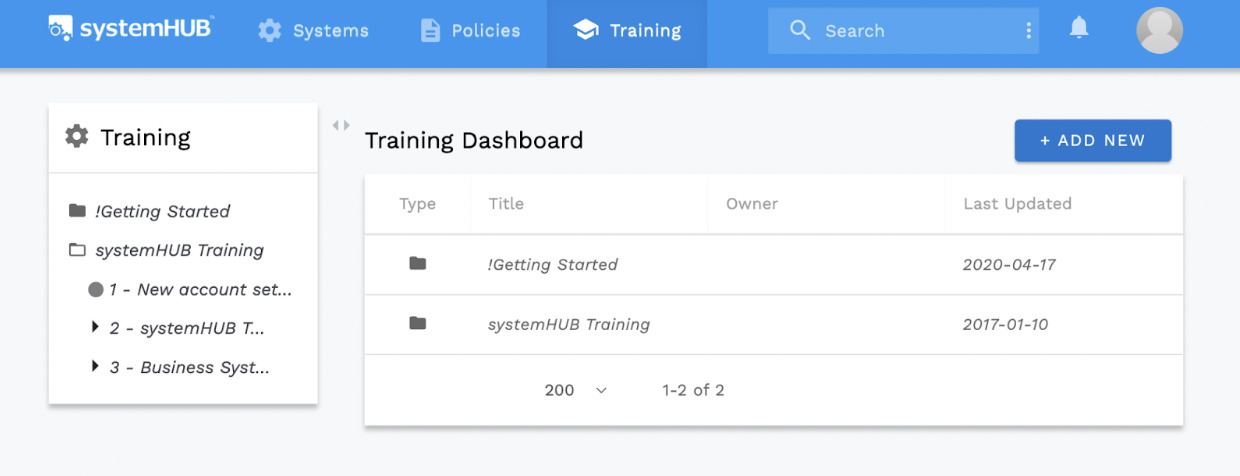Screen dimensions: 1240x476
Task: Click the Training panel gear icon
Action: click(77, 137)
